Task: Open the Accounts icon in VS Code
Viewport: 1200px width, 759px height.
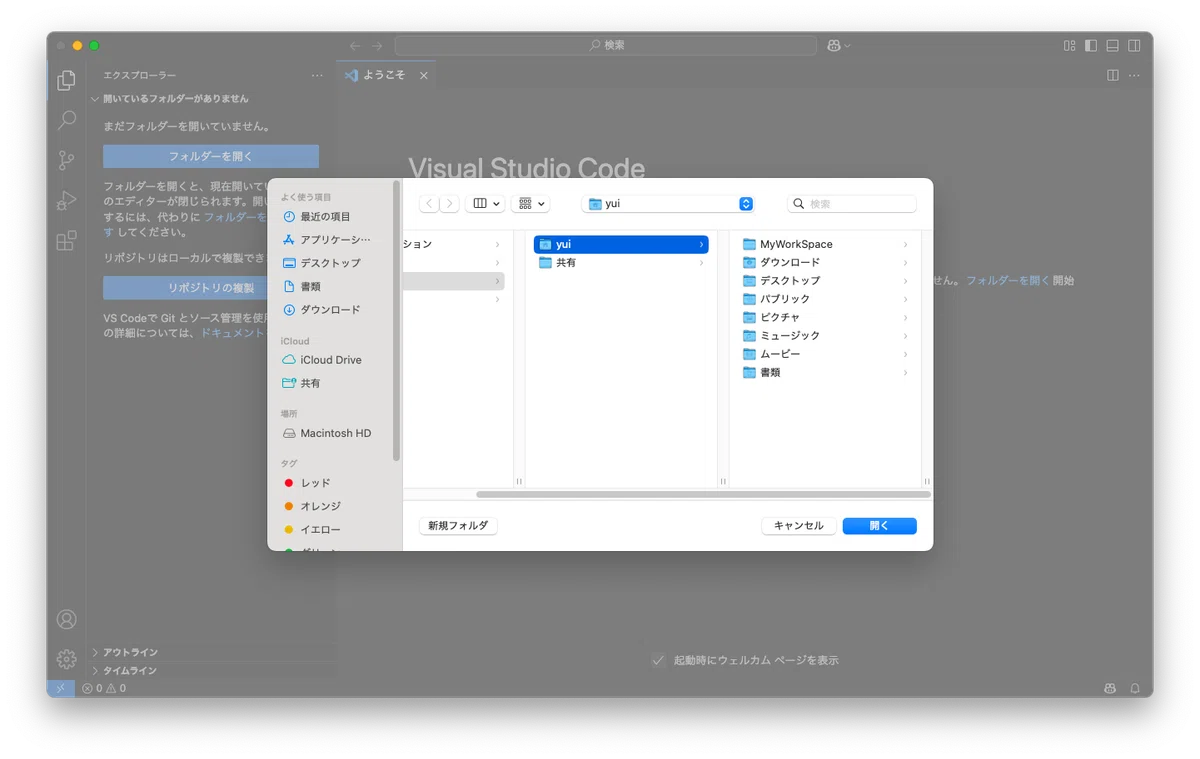Action: pyautogui.click(x=67, y=619)
